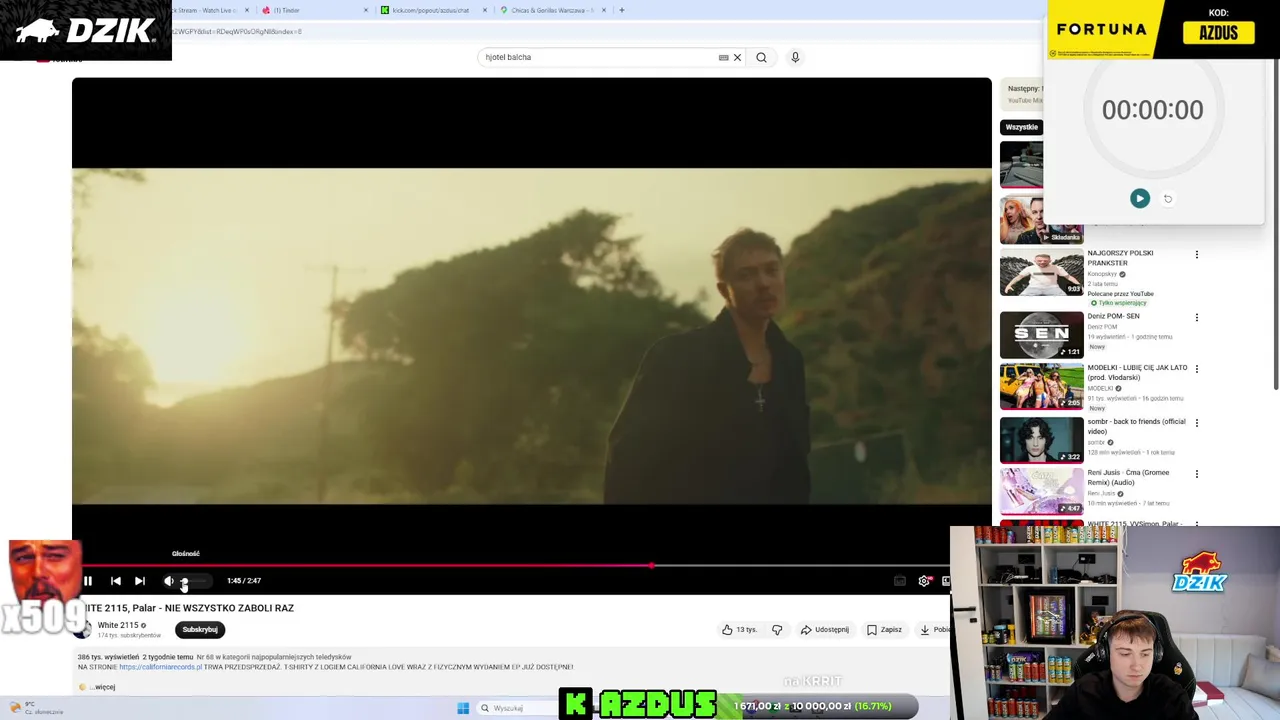
Task: Click the Reni Jusis - Ćma title
Action: coord(1128,477)
